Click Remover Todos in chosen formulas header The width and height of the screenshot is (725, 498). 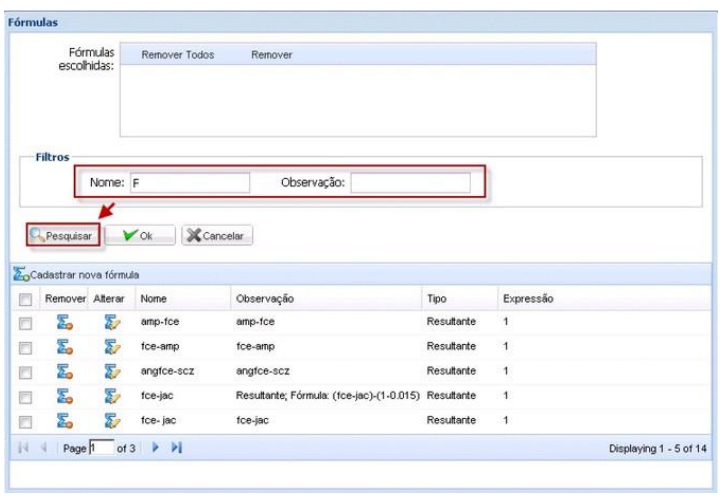177,55
